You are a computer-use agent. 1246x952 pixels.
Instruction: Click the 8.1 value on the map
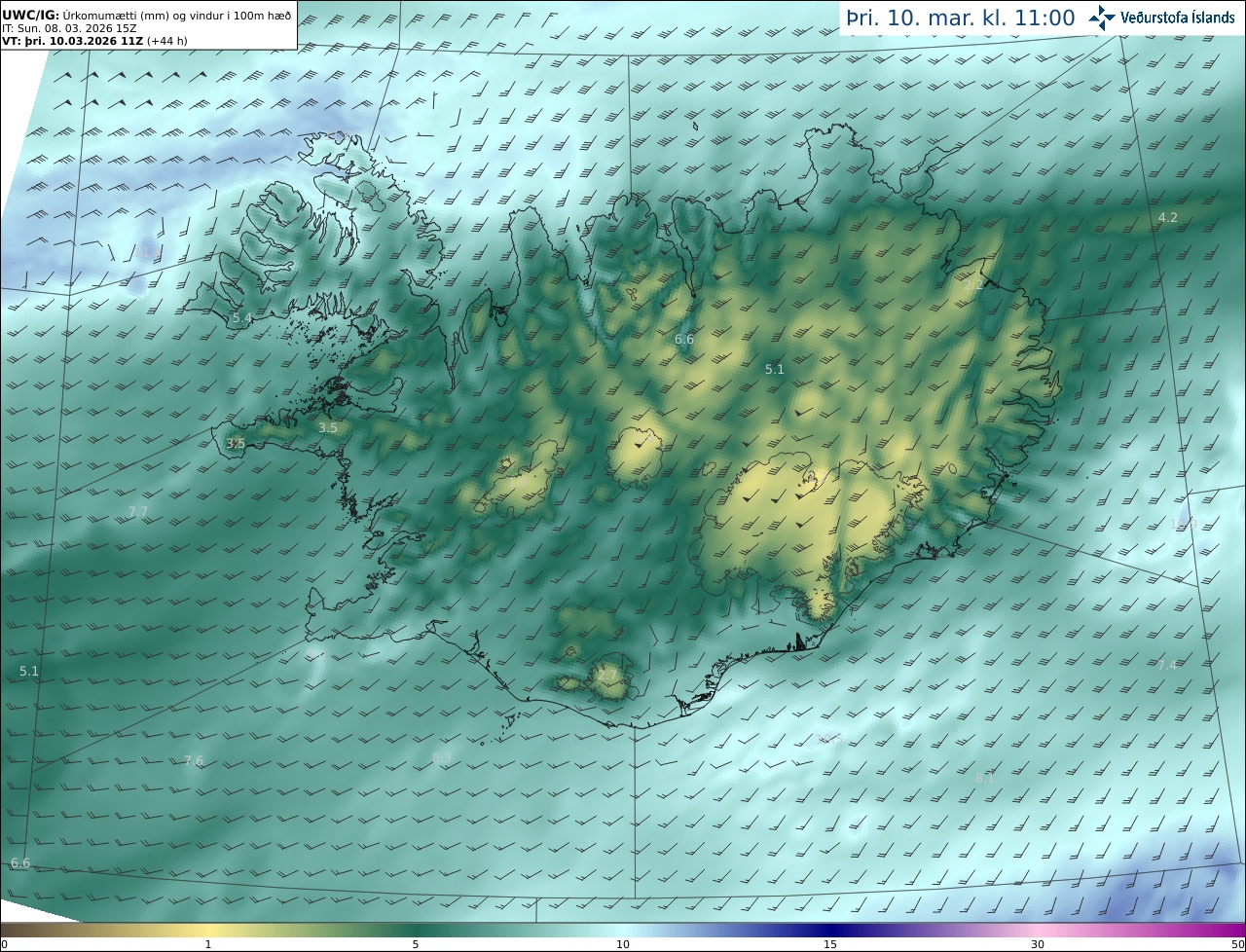[x=985, y=778]
